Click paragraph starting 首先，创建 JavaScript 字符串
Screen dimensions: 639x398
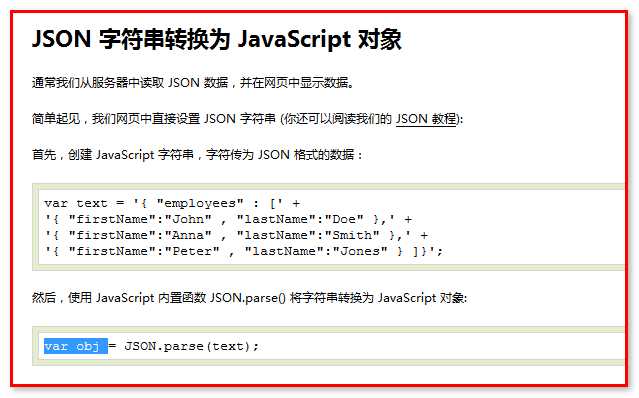pos(197,155)
